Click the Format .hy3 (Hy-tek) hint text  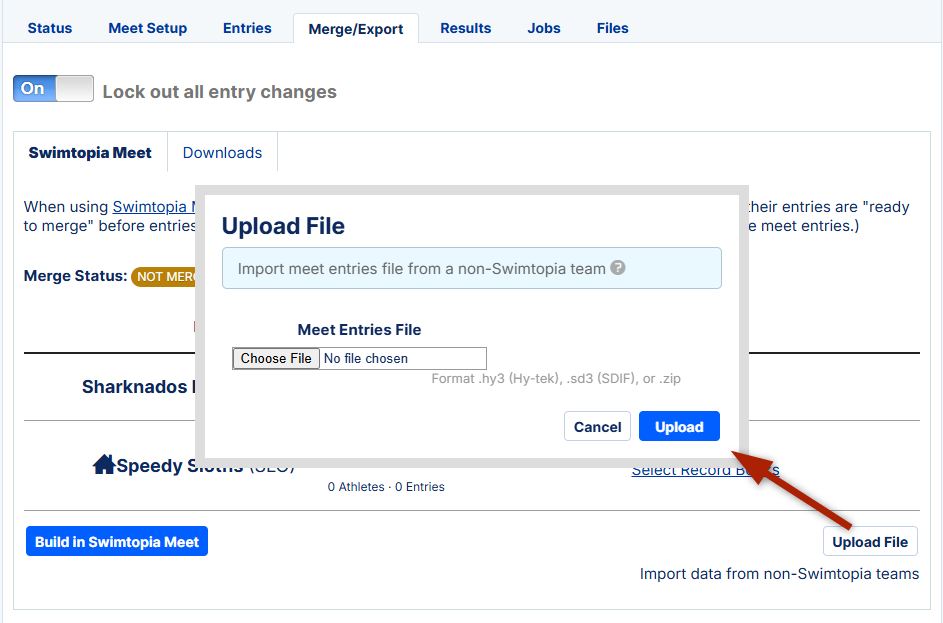point(556,379)
